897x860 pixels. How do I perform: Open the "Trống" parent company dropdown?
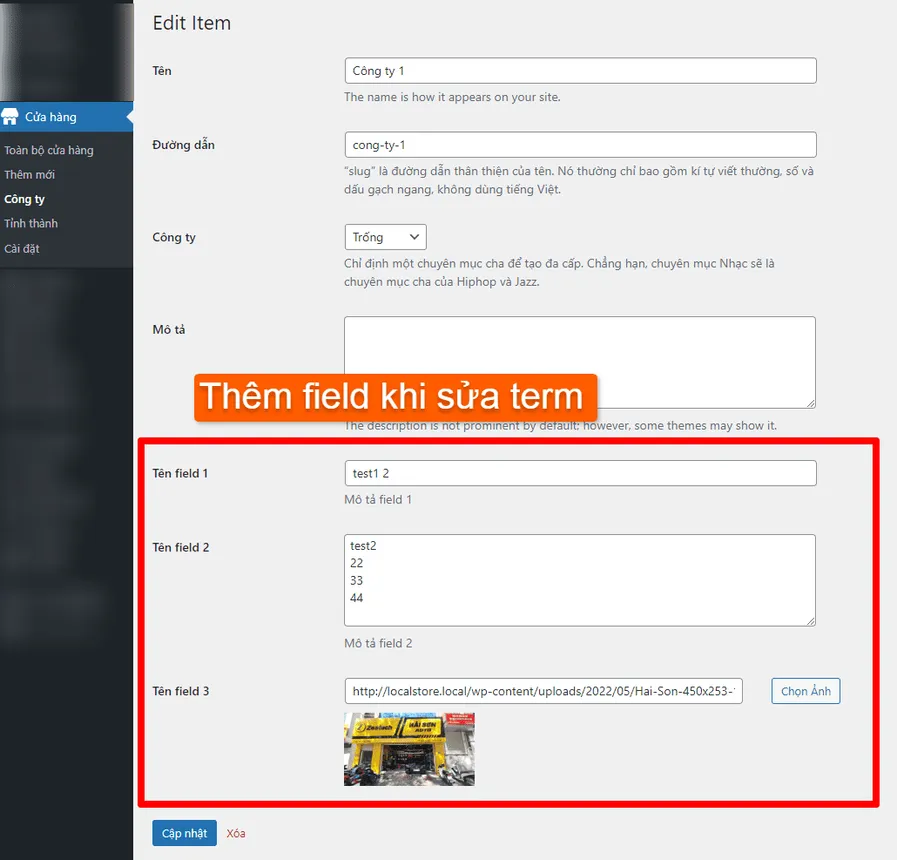[385, 237]
